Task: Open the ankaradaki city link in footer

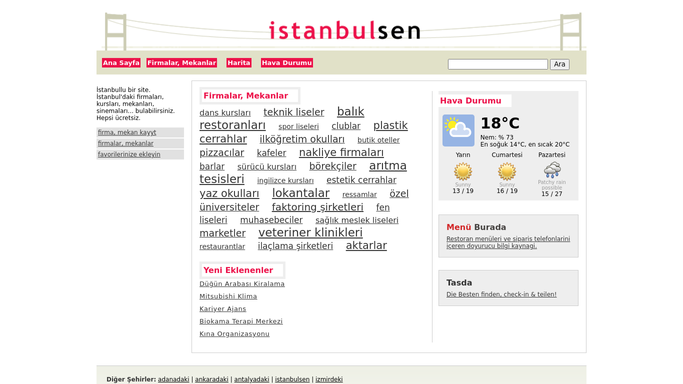Action: tap(211, 379)
